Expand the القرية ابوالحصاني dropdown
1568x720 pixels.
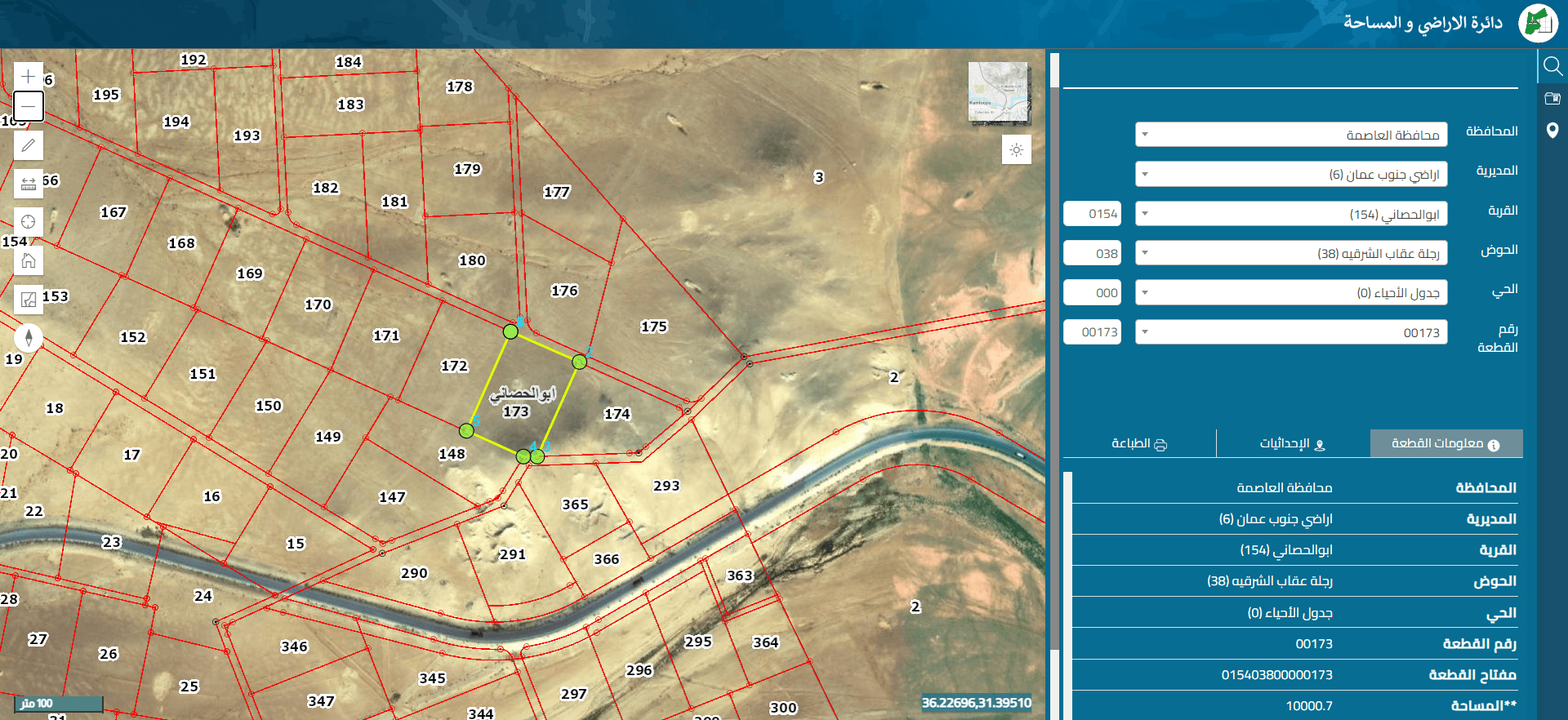click(1291, 214)
